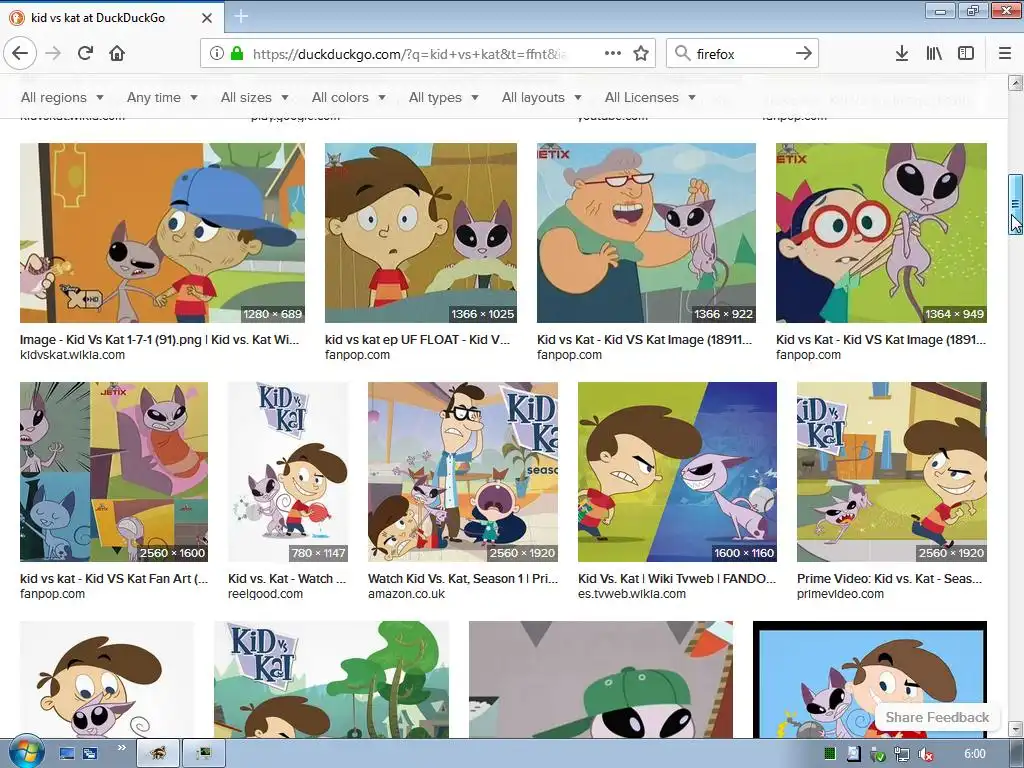Go back to the previous page
The width and height of the screenshot is (1024, 768).
pos(20,53)
